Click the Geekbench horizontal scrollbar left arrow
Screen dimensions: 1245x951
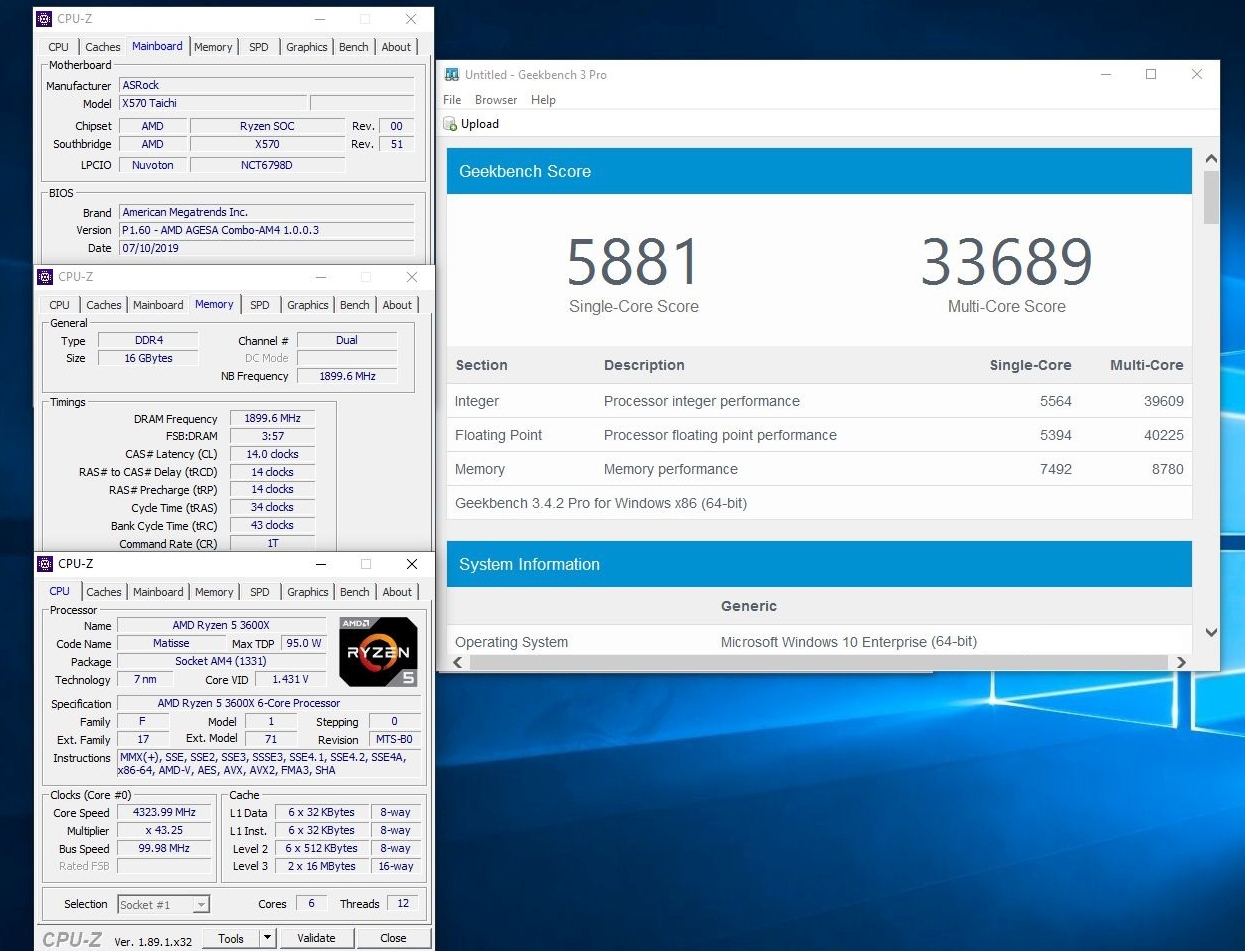tap(457, 662)
